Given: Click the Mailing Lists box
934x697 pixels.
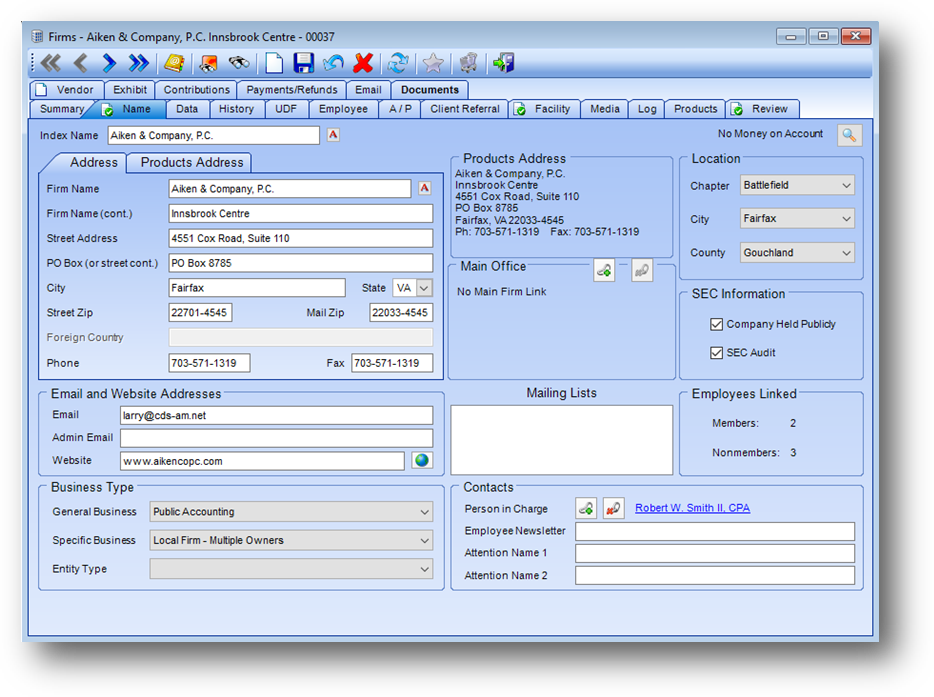Looking at the screenshot, I should tap(562, 440).
